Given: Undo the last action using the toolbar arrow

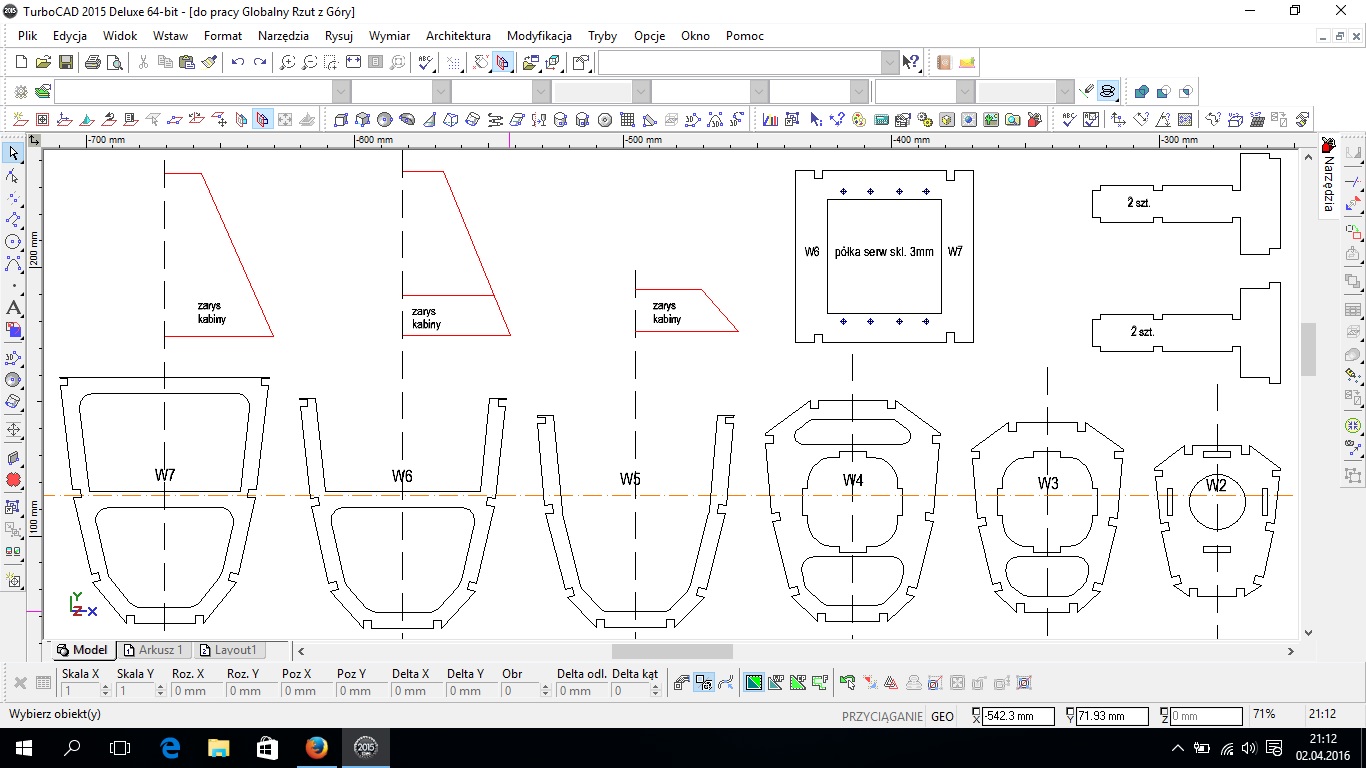Looking at the screenshot, I should (237, 62).
